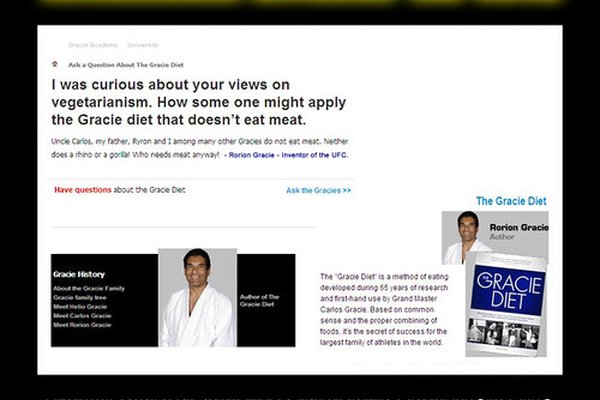Click the vegetarianism question headline
Image resolution: width=600 pixels, height=400 pixels.
pos(199,102)
